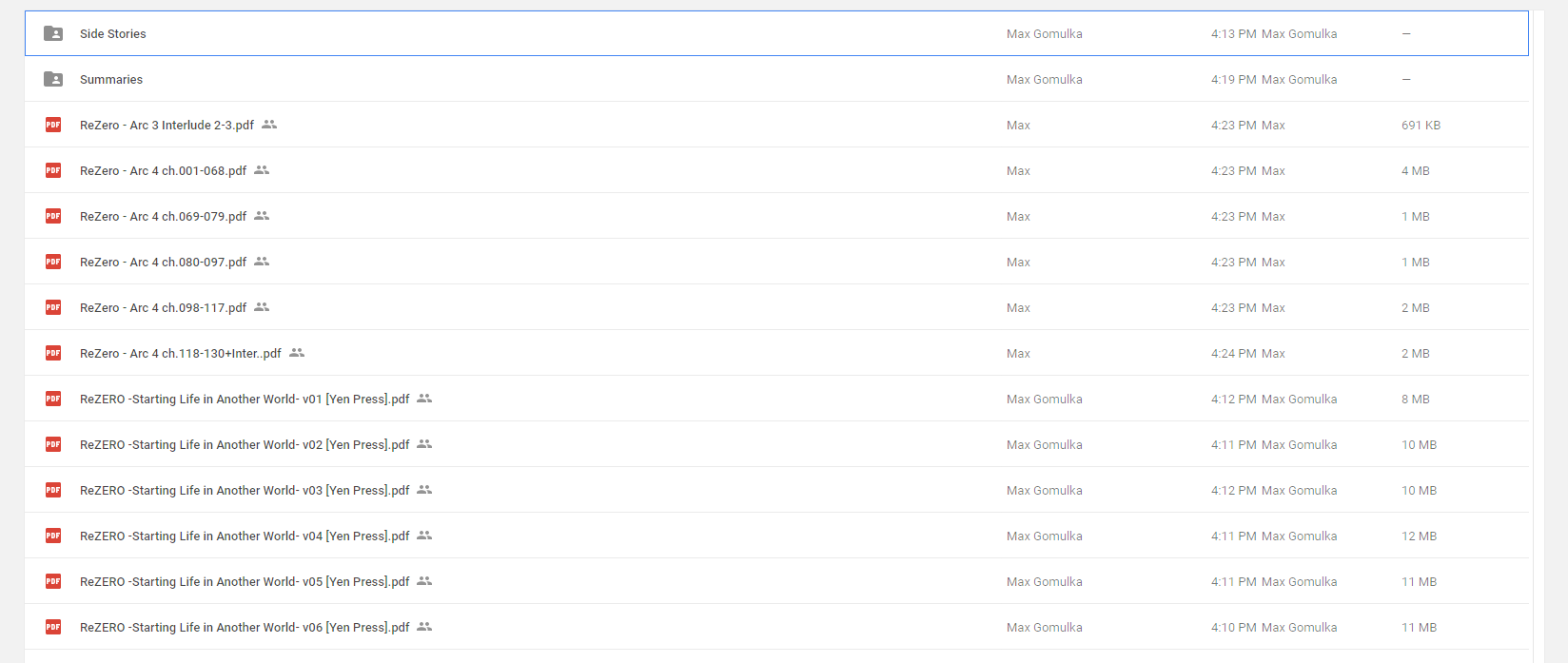The height and width of the screenshot is (663, 1568).
Task: Click '4:12 PM Max Gomulka' in v01 row
Action: pos(1274,399)
